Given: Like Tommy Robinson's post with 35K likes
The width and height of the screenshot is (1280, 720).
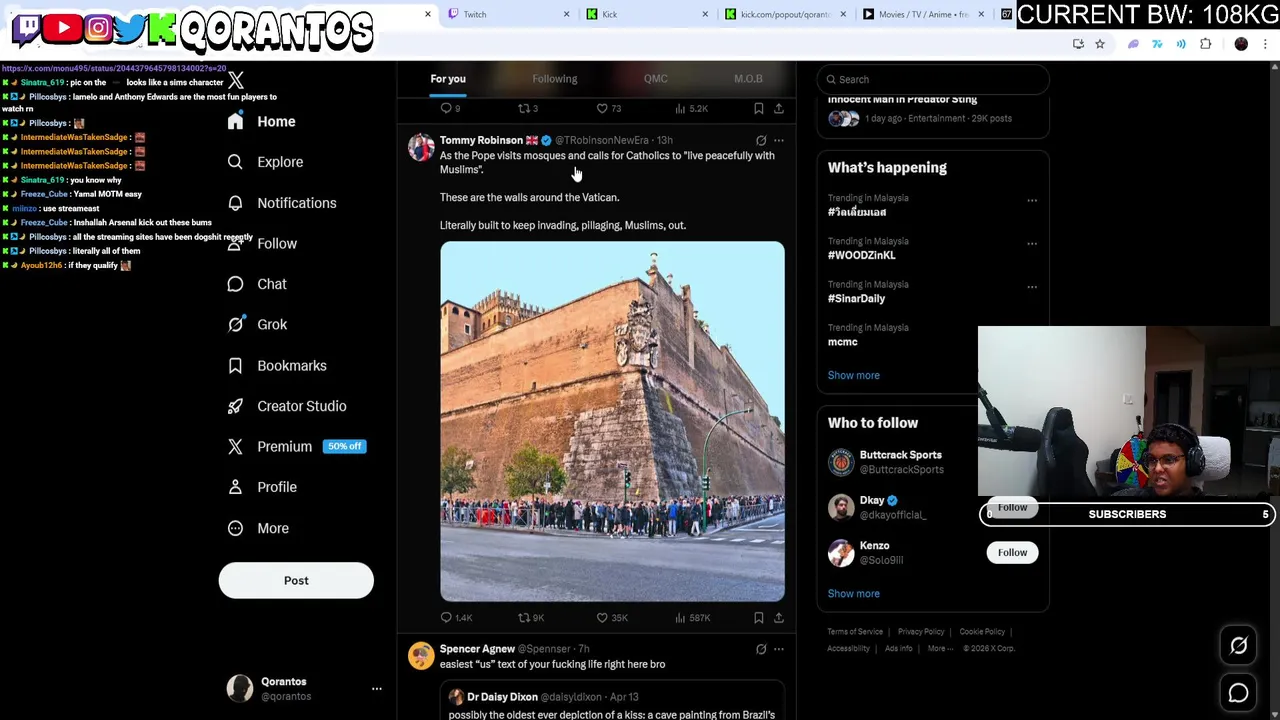Looking at the screenshot, I should point(612,618).
